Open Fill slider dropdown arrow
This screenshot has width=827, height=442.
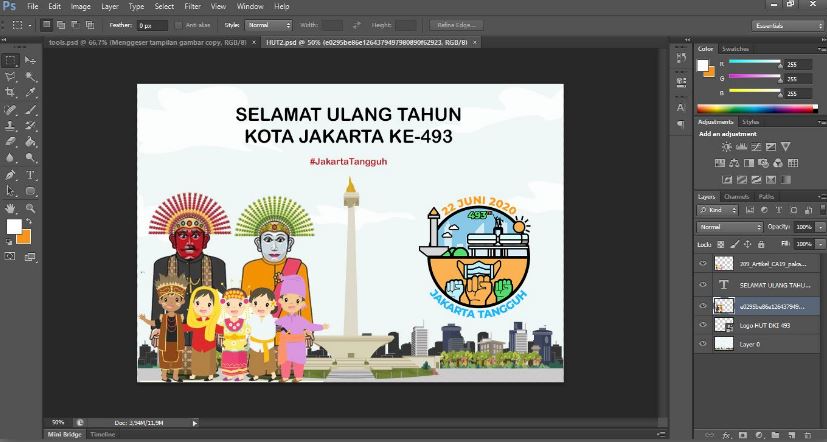[820, 244]
